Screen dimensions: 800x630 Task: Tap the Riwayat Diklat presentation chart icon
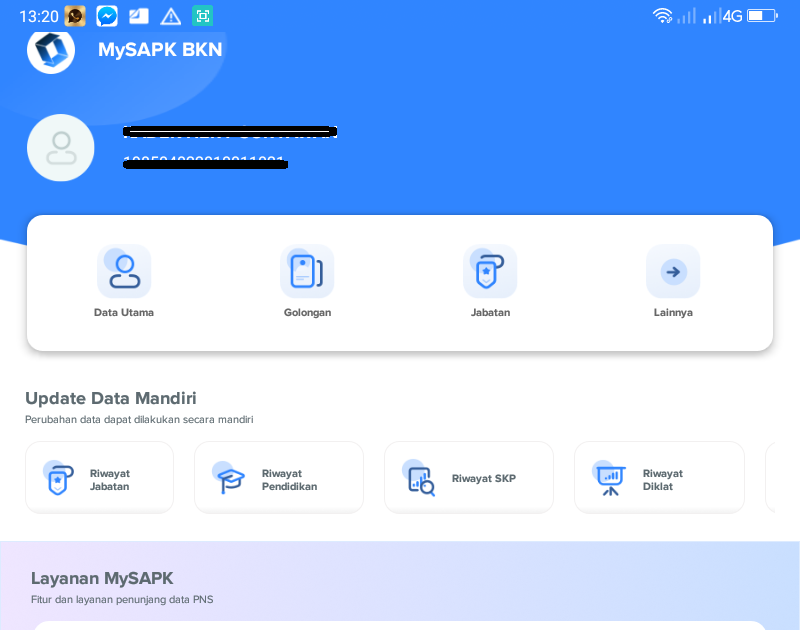(x=611, y=477)
